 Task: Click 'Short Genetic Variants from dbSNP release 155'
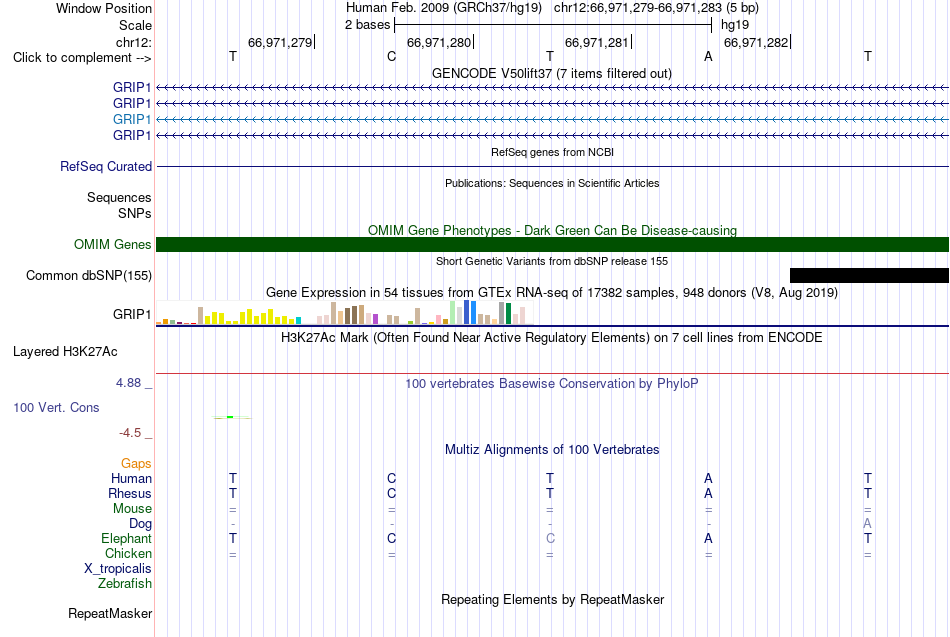tap(552, 261)
